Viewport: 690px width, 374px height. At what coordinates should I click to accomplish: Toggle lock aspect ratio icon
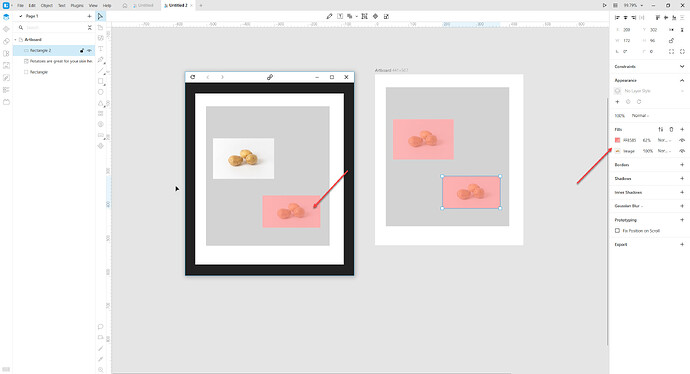(x=671, y=40)
